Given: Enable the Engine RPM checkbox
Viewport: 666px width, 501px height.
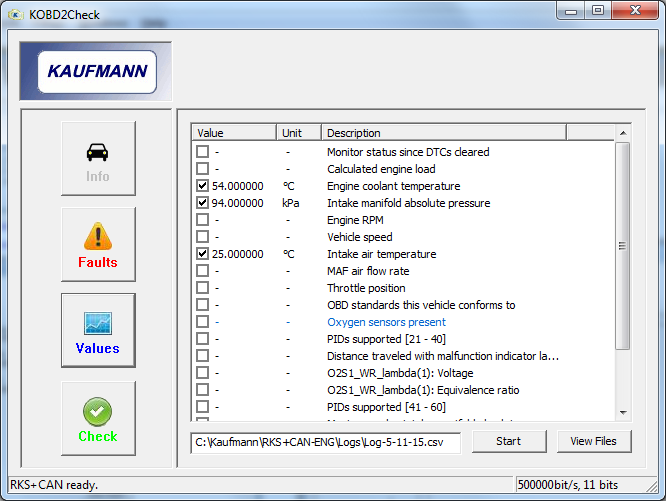Looking at the screenshot, I should coord(203,220).
